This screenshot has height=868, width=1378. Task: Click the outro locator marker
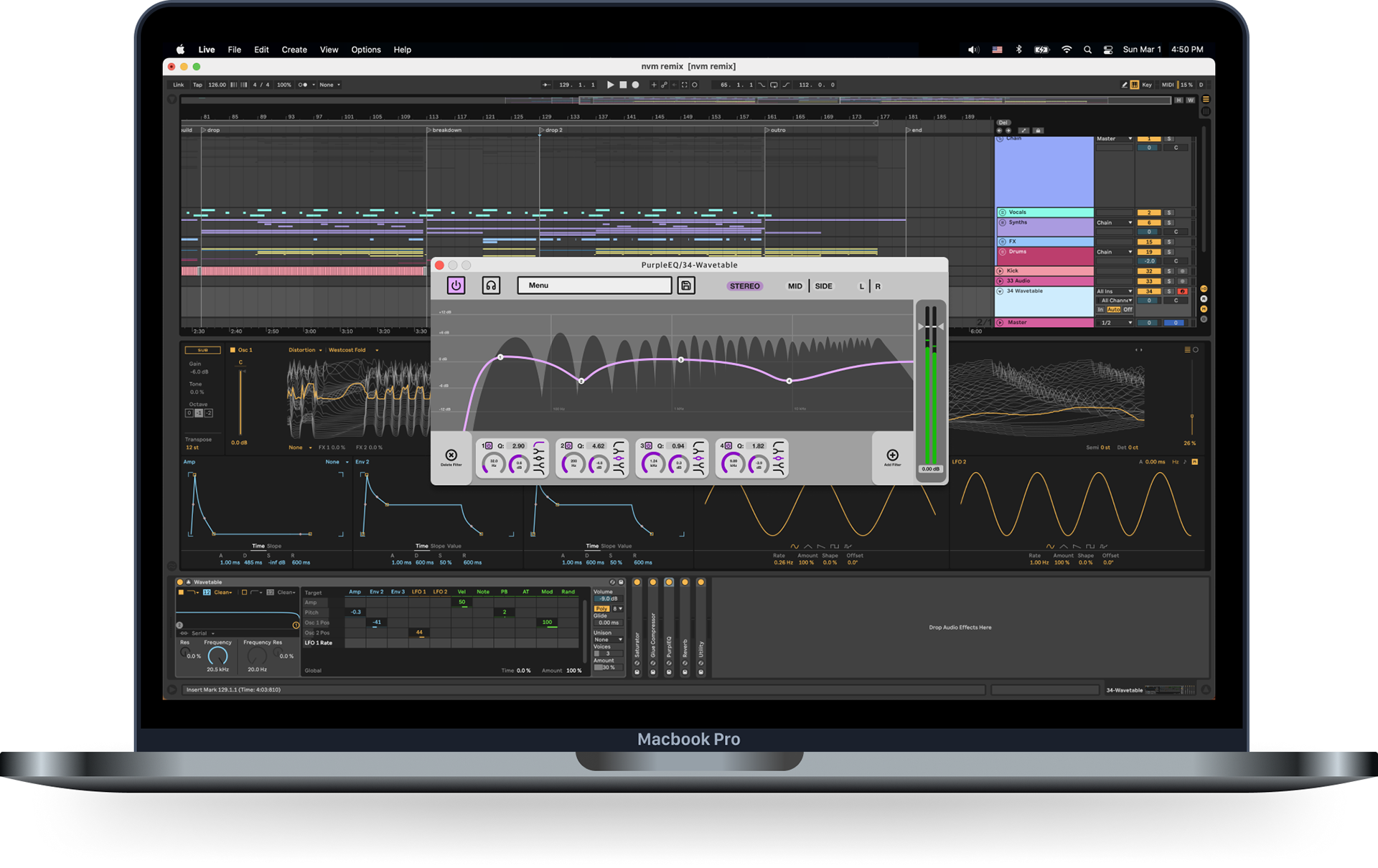(x=767, y=130)
